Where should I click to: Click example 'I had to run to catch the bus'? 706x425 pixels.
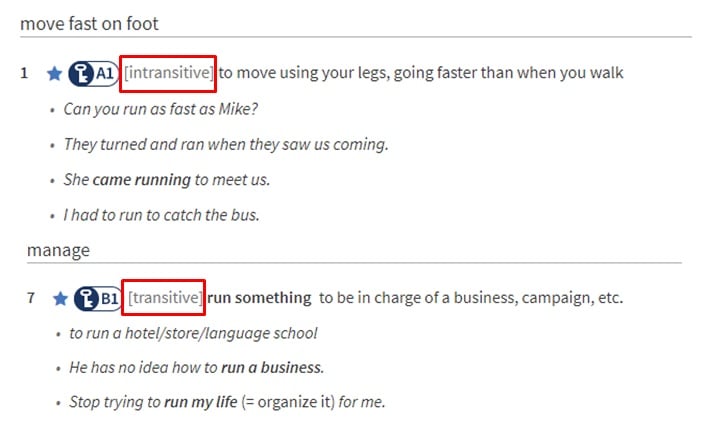click(x=160, y=215)
